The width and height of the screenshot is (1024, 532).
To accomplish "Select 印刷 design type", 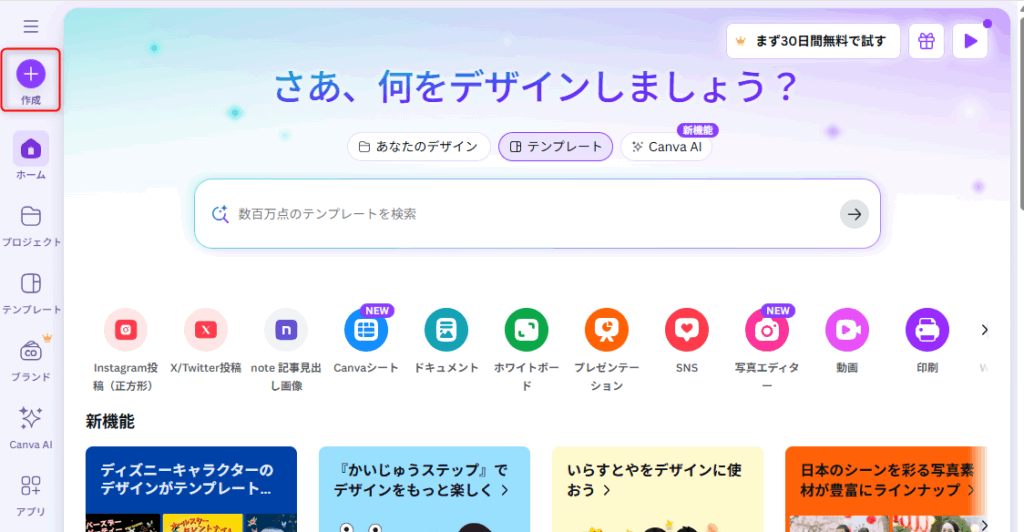I will coord(927,341).
